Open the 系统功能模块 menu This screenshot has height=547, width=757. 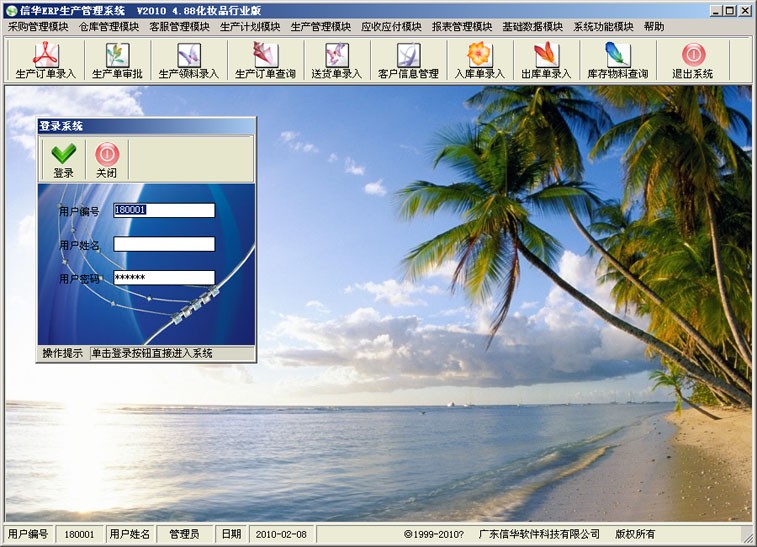[x=603, y=27]
